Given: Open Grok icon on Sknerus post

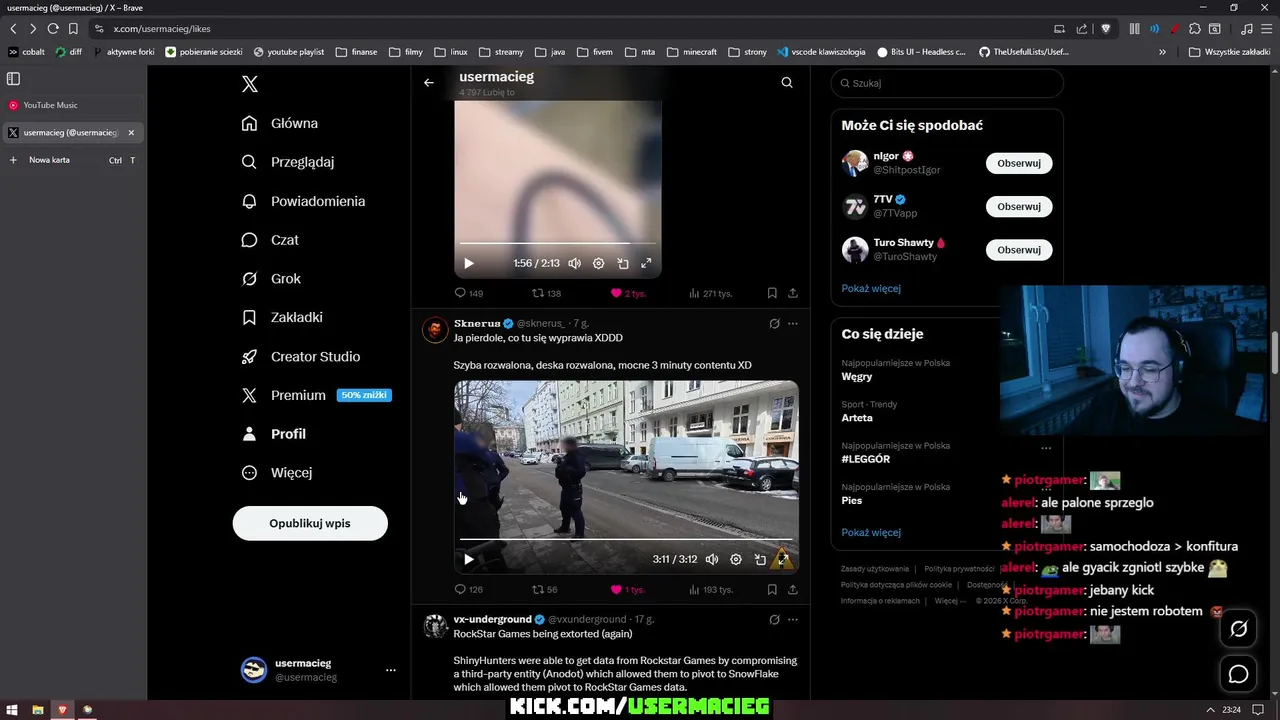Looking at the screenshot, I should click(774, 324).
